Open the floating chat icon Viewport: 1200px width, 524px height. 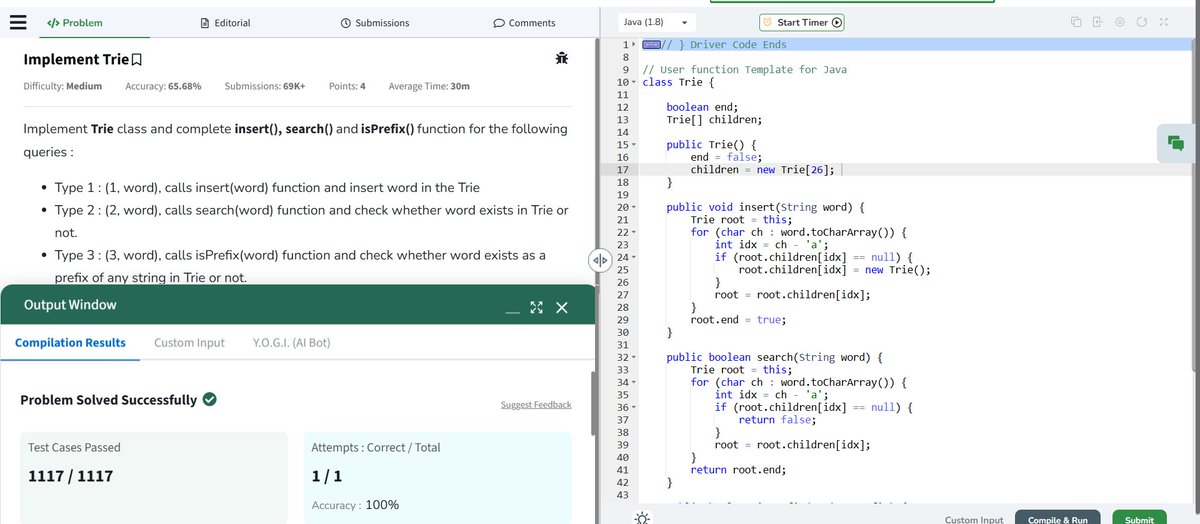[1176, 144]
